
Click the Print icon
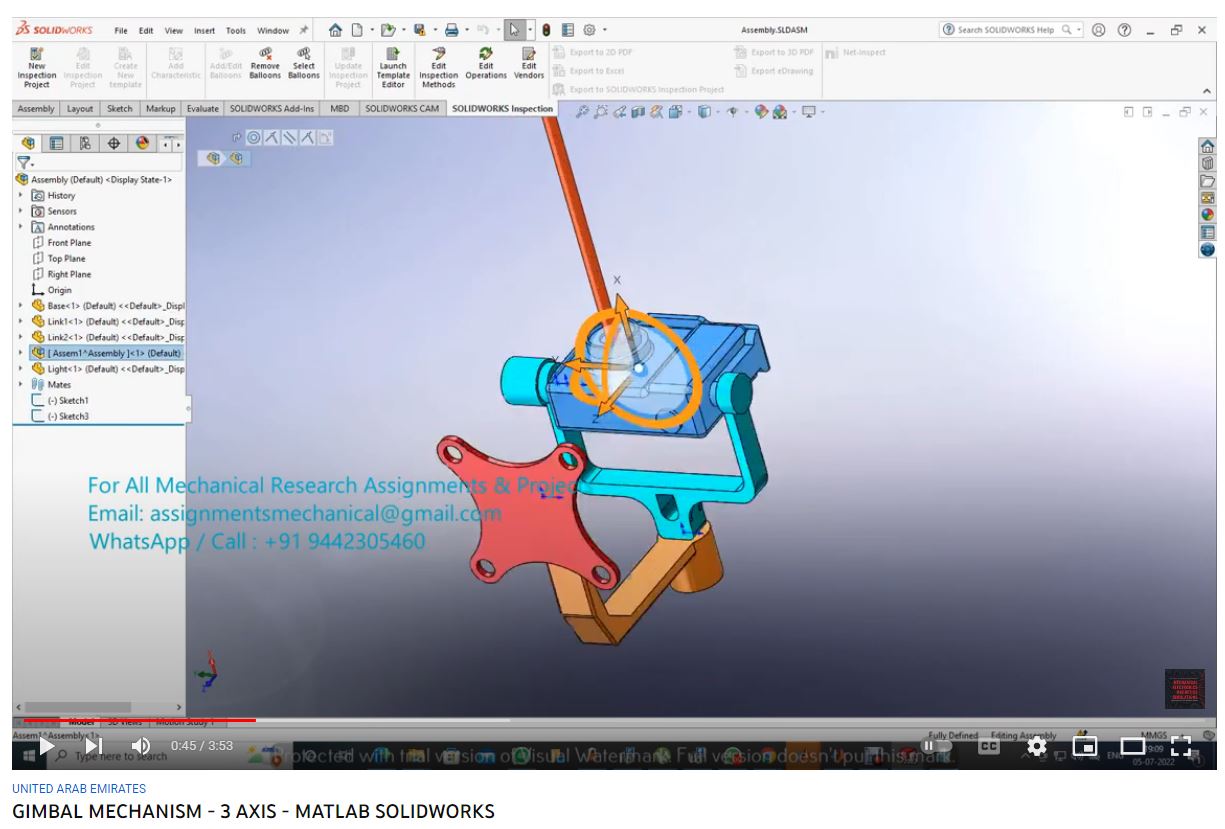451,30
